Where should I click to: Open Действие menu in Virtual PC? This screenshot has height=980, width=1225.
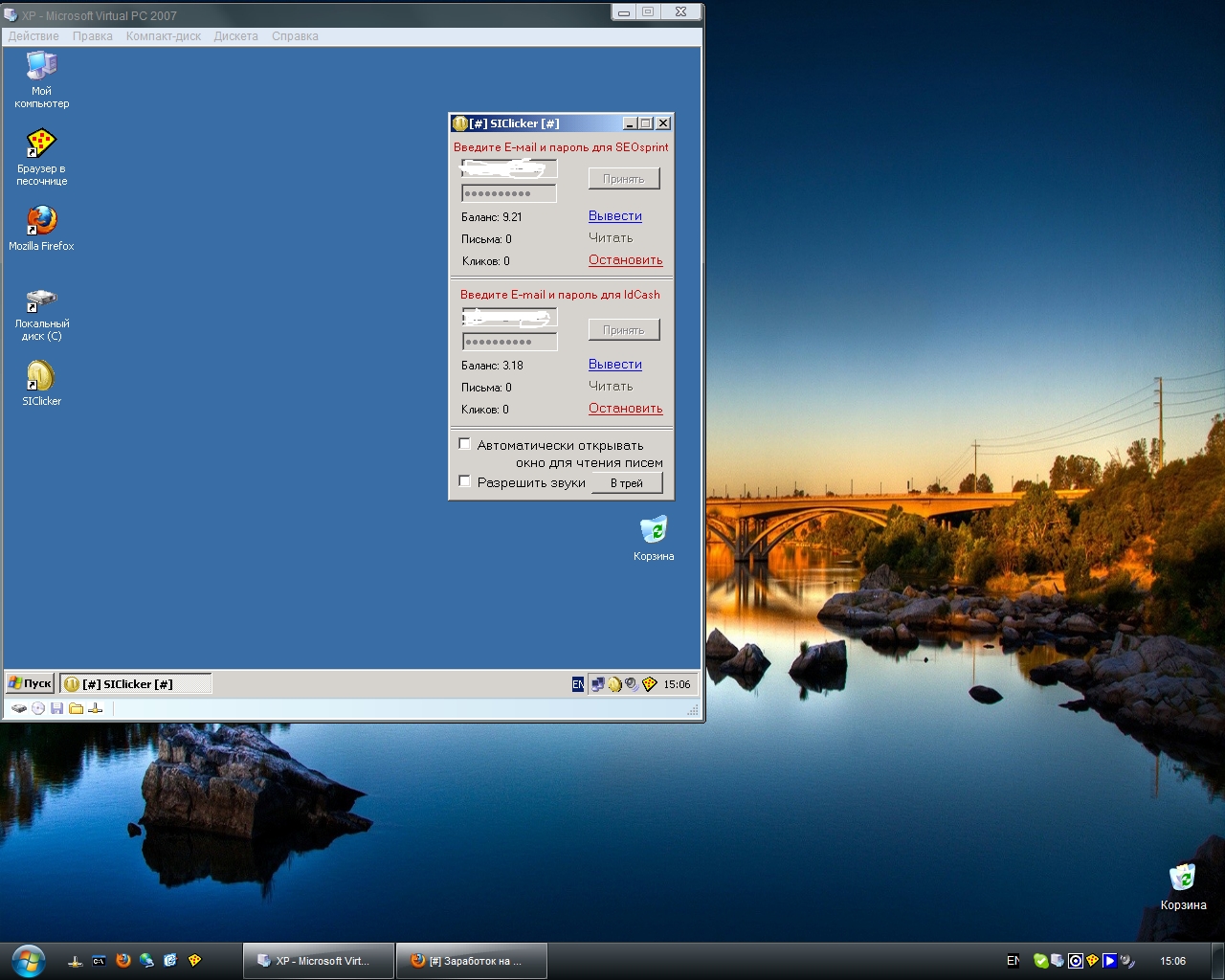tap(33, 36)
